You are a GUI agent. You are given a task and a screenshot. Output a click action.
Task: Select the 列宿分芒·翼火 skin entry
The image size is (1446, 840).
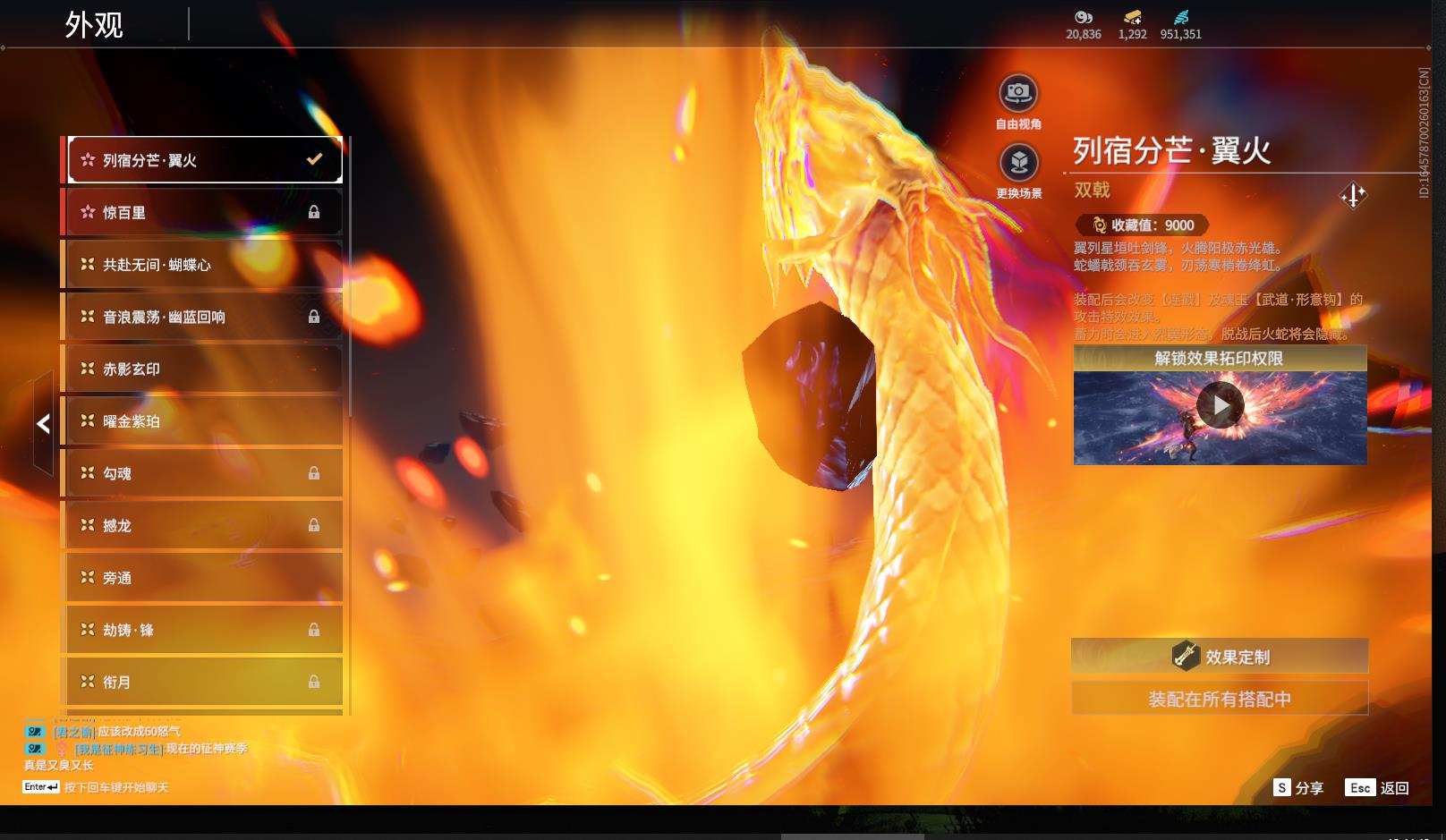point(204,160)
